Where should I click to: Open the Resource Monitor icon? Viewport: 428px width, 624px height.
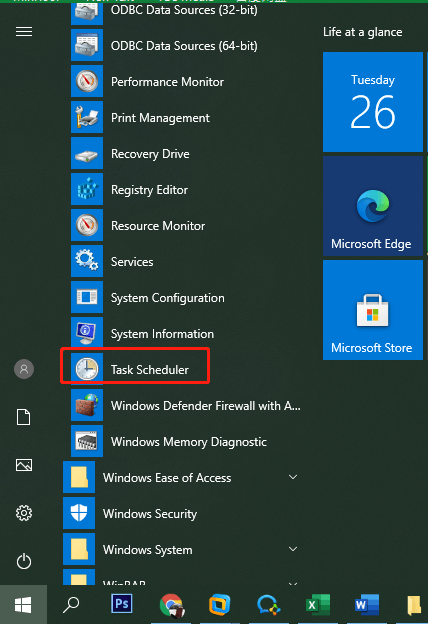pyautogui.click(x=87, y=225)
